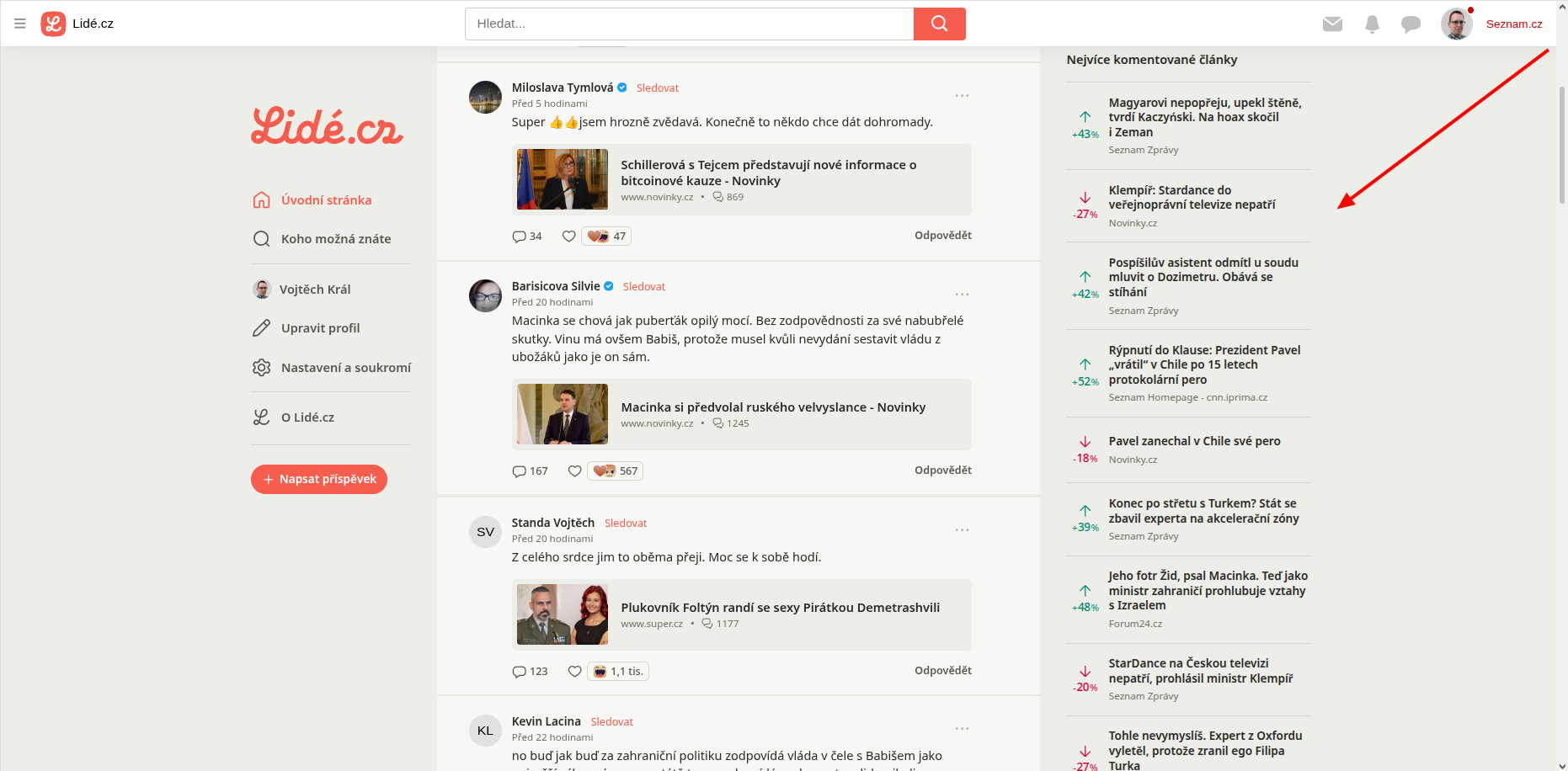Follow Kevin Lacina via Sledovat link
1568x771 pixels.
pos(611,722)
